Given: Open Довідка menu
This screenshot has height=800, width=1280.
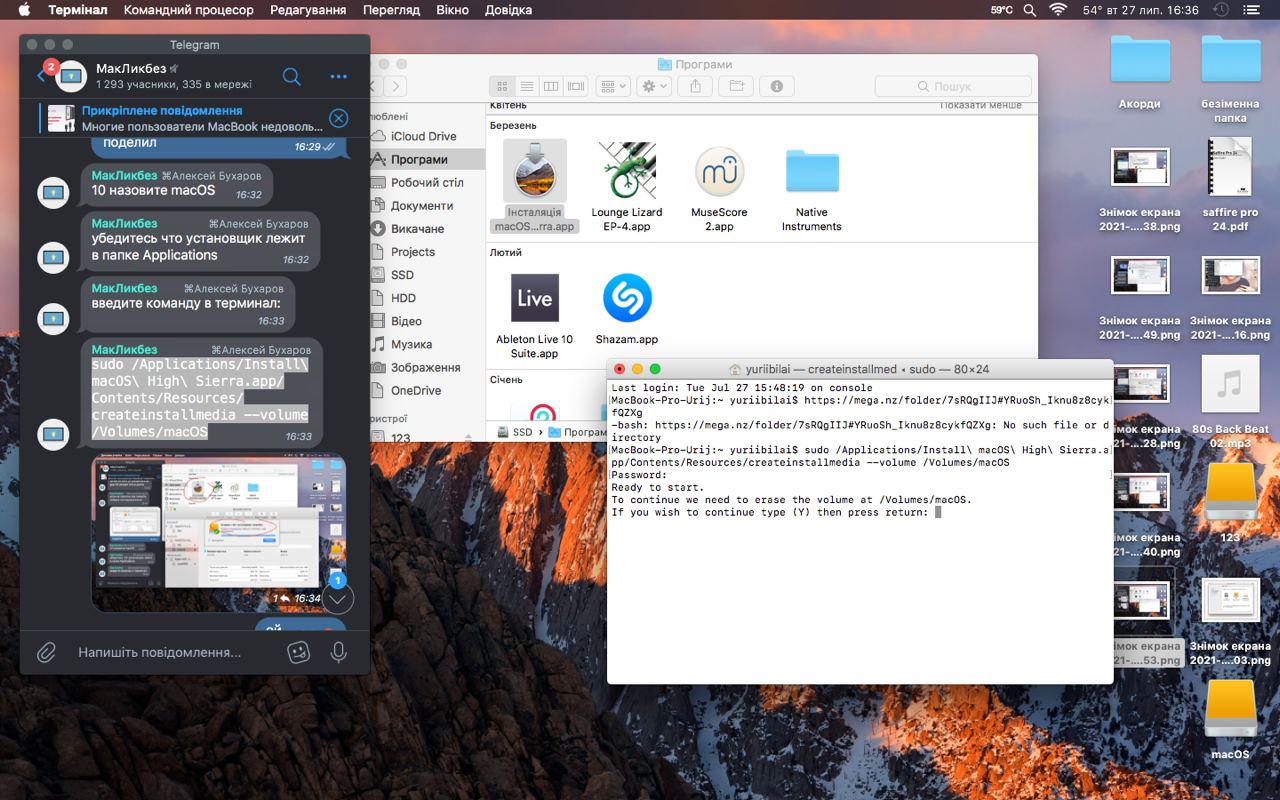Looking at the screenshot, I should point(508,10).
